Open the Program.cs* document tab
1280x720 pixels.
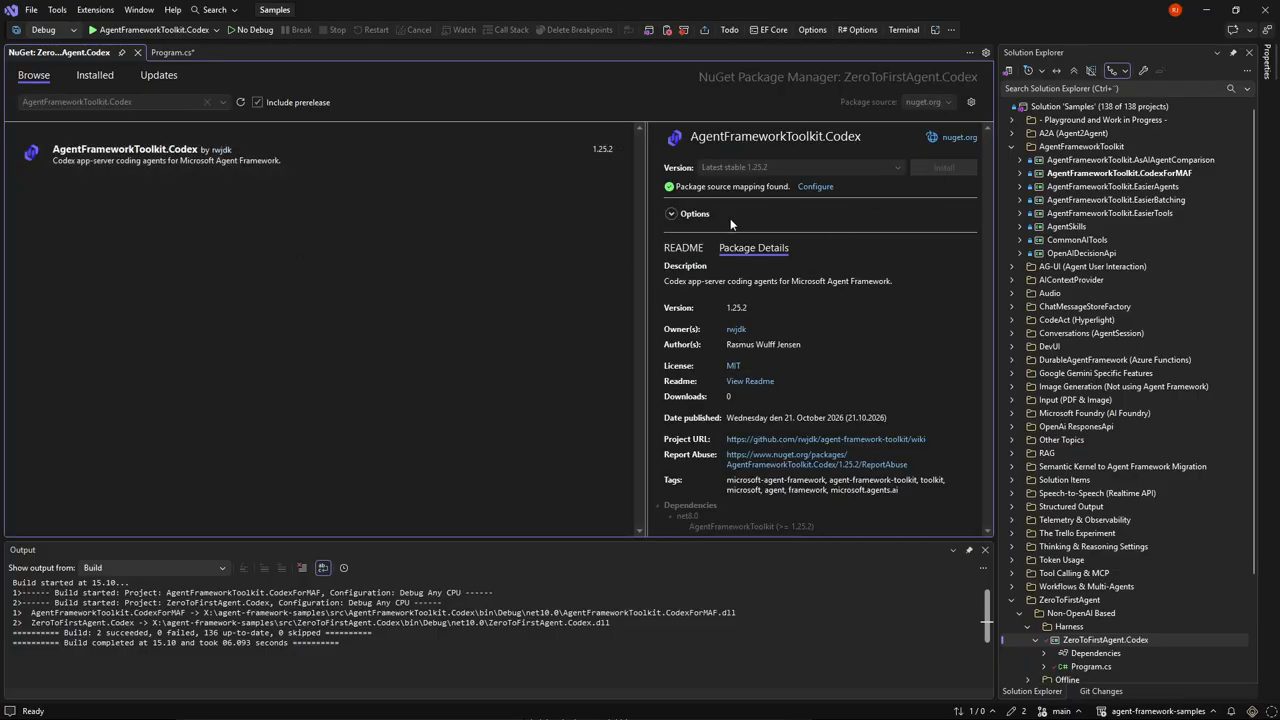(x=173, y=52)
